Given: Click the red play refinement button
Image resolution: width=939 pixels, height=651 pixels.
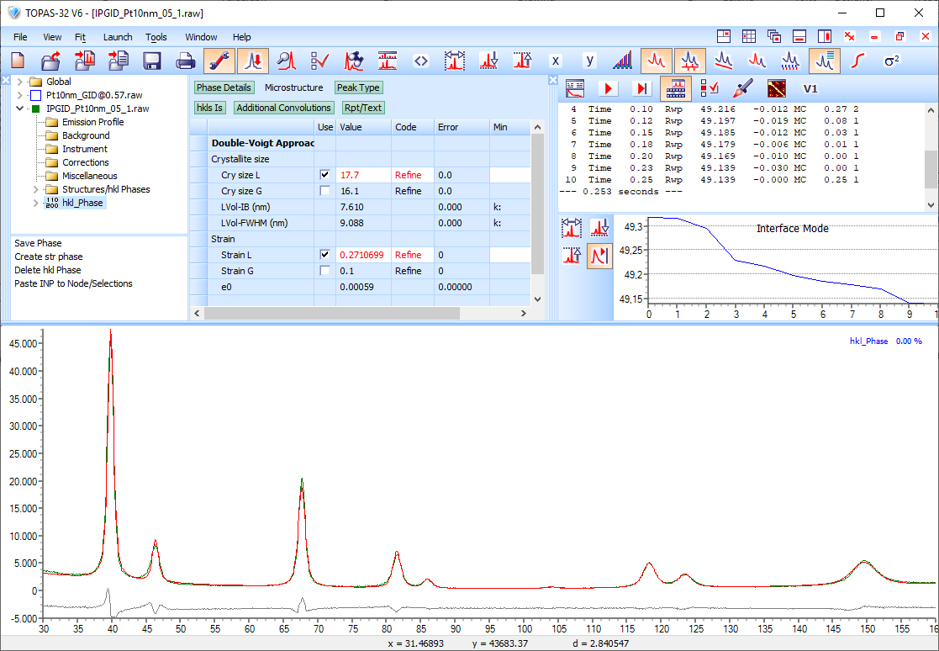Looking at the screenshot, I should [x=608, y=89].
